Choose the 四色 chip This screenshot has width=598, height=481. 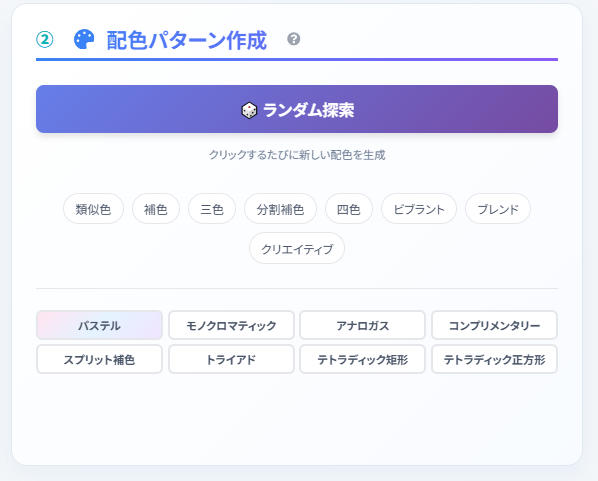click(x=349, y=209)
